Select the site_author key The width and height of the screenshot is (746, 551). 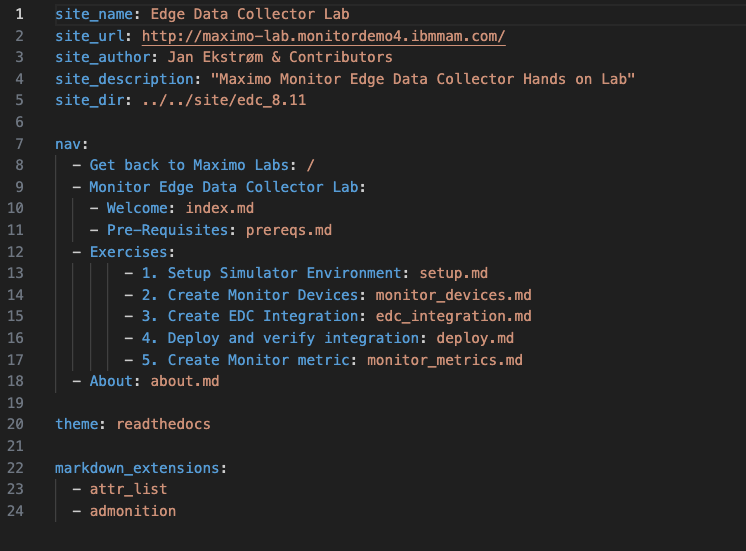click(x=102, y=57)
